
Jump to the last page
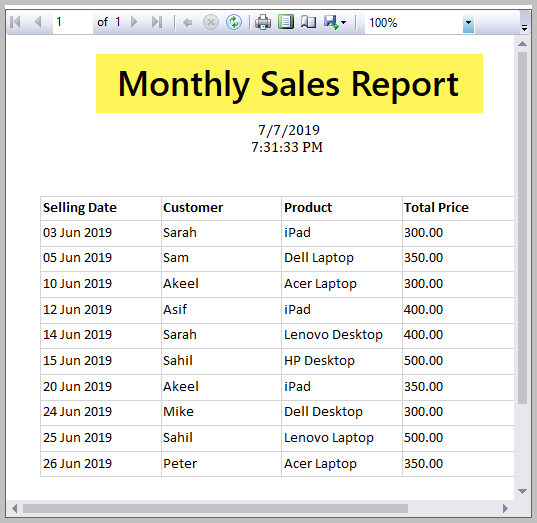tap(157, 22)
